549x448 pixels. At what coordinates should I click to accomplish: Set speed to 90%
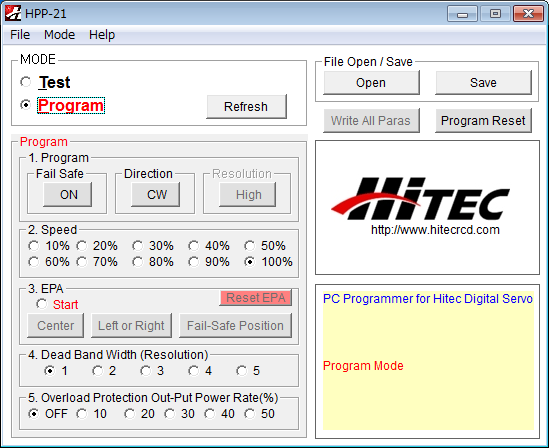[194, 262]
